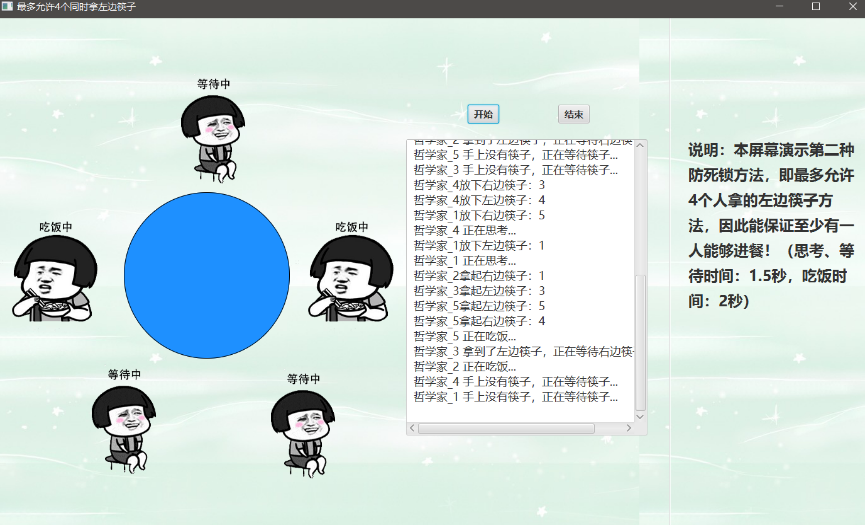Click 吃饭中 label above left philosopher
This screenshot has height=525, width=865.
tap(56, 227)
